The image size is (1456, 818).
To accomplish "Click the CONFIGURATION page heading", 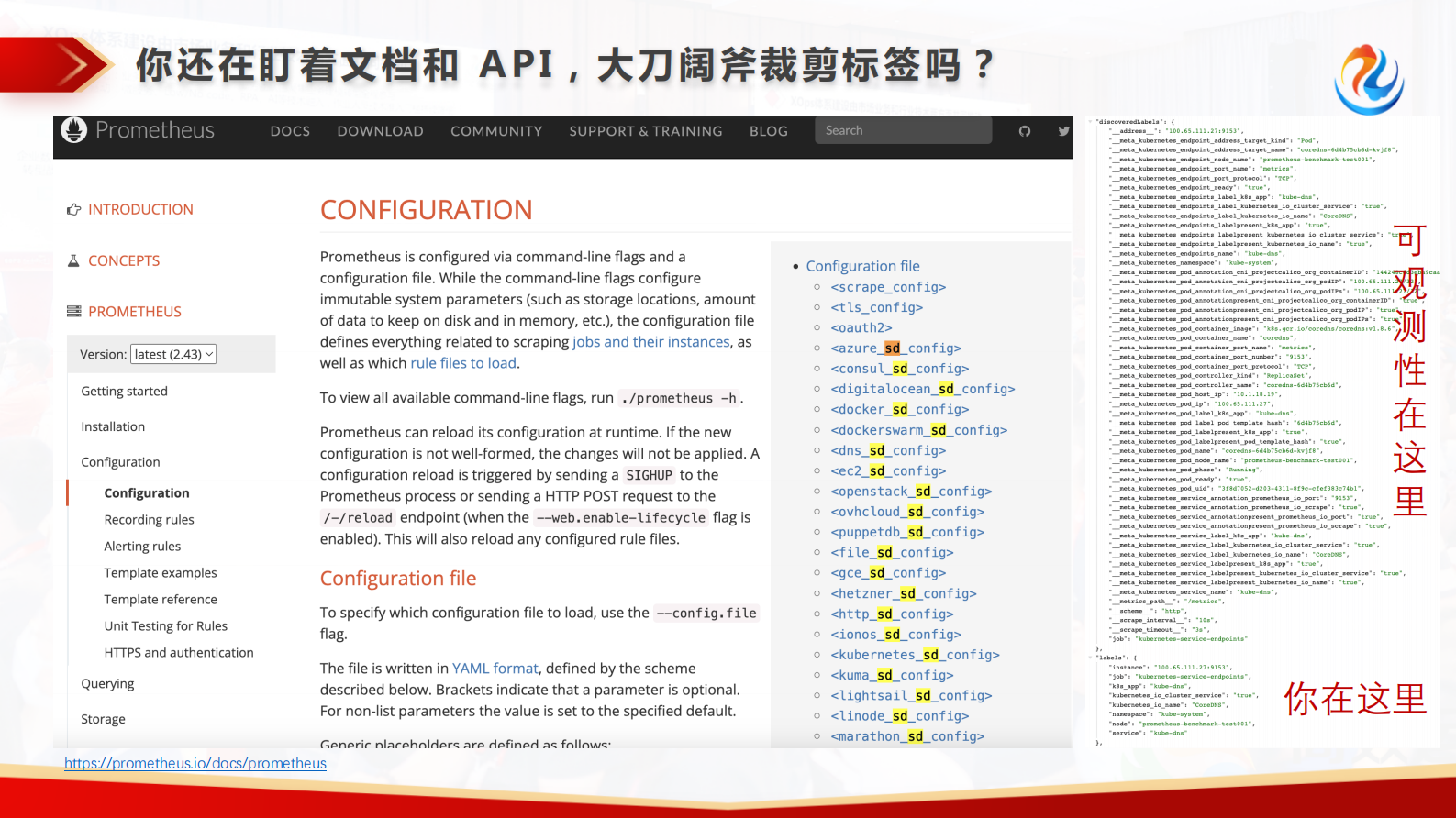I will 426,210.
